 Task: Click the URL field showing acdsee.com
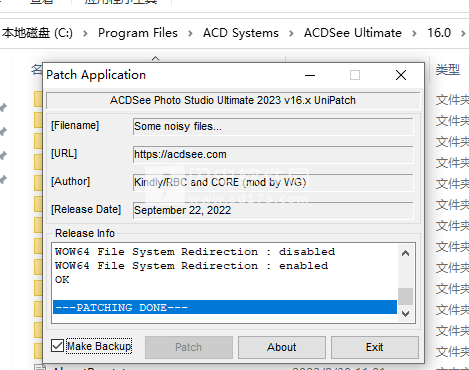click(x=273, y=154)
